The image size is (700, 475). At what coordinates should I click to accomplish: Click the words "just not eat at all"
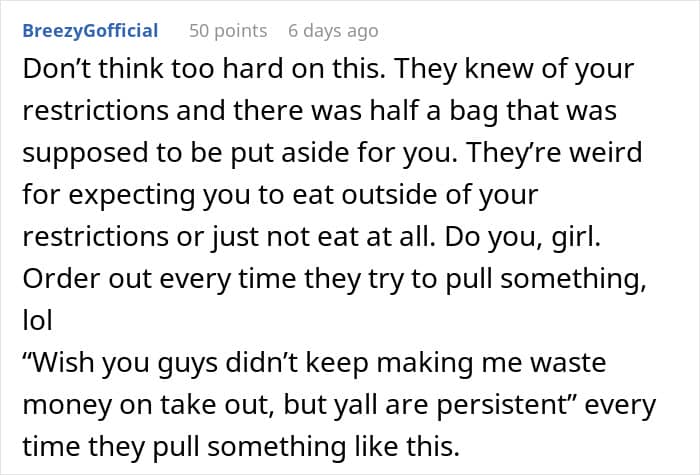point(322,236)
